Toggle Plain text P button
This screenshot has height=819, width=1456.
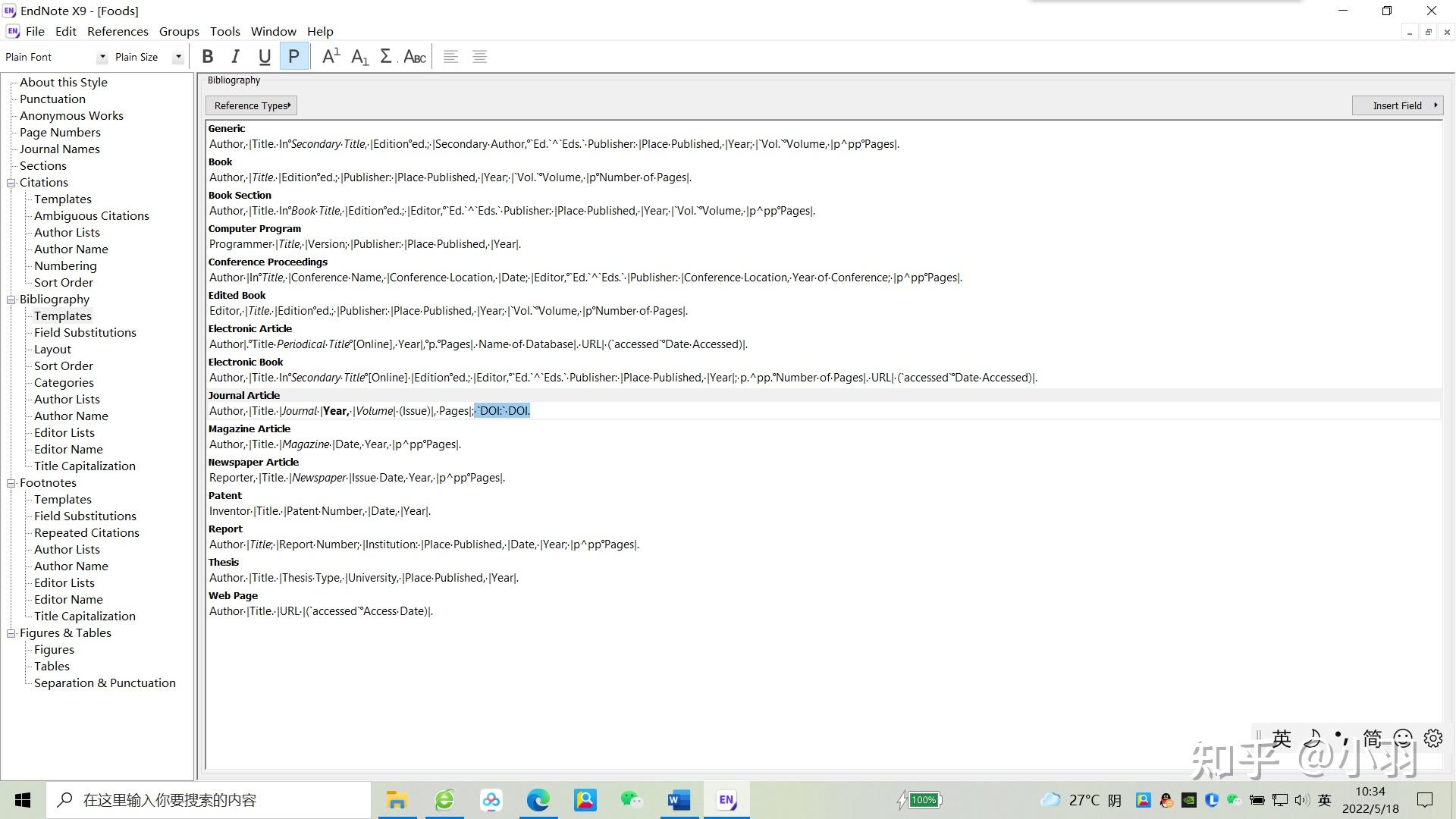coord(293,57)
